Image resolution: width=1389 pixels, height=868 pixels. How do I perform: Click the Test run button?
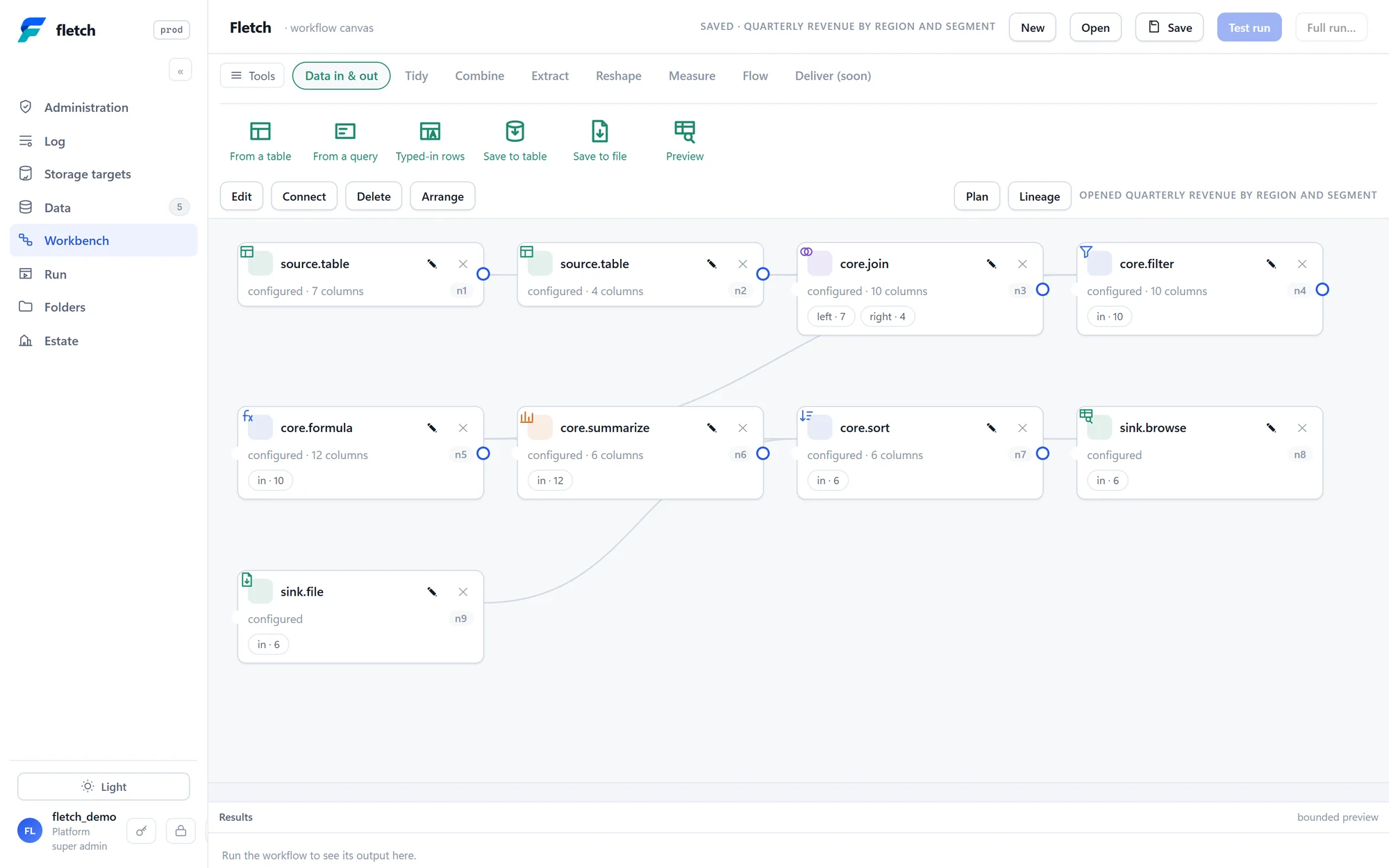pyautogui.click(x=1249, y=28)
